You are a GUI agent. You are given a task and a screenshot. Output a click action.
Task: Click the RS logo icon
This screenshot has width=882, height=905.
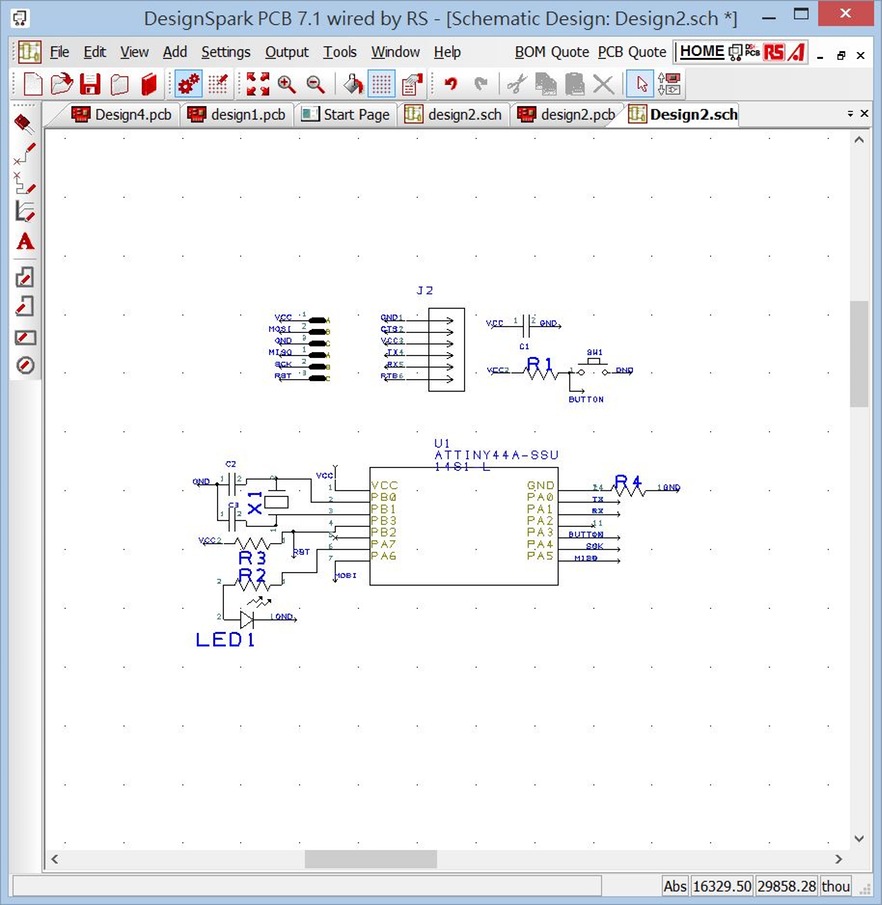tap(774, 52)
